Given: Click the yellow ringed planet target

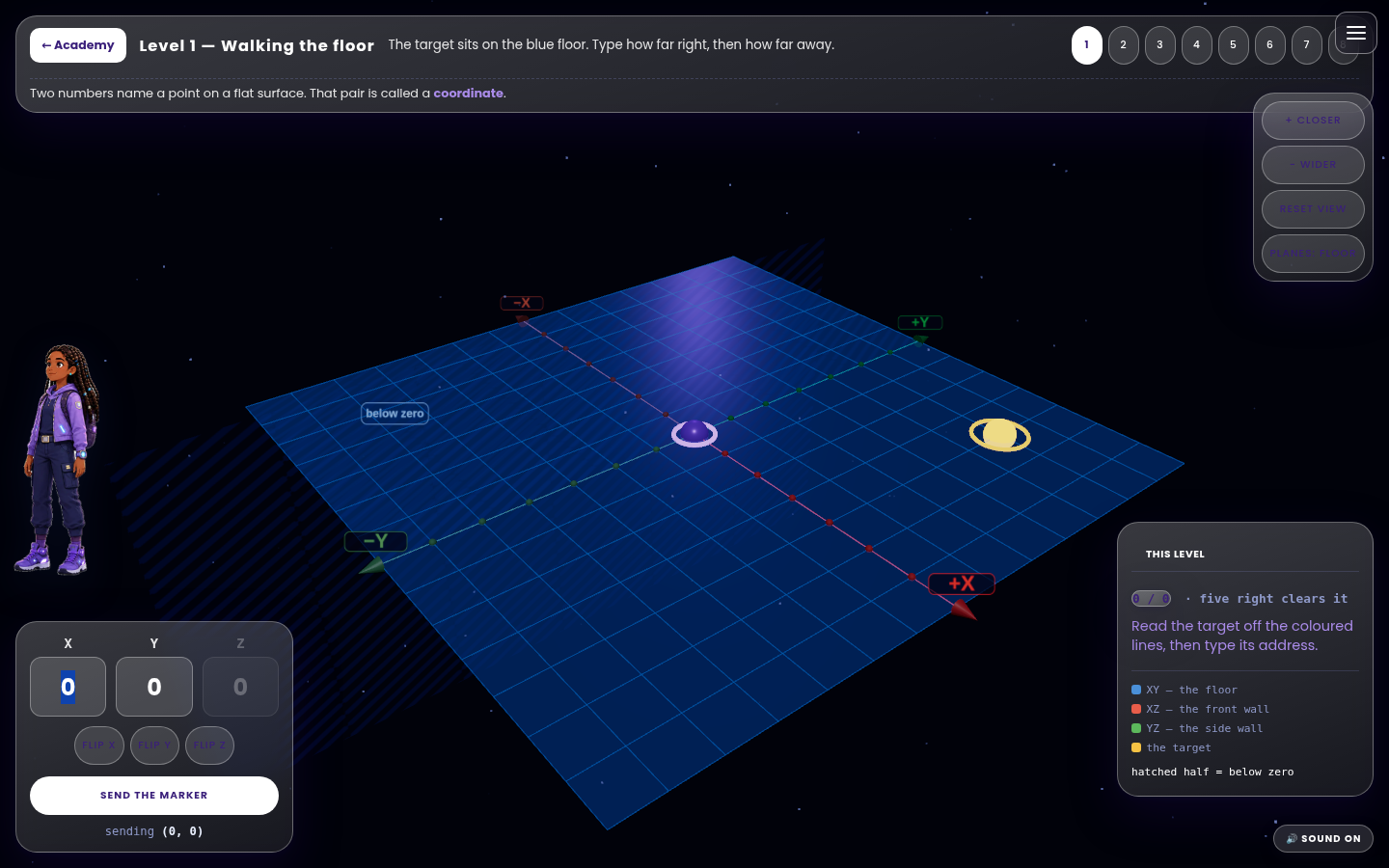Looking at the screenshot, I should [x=1000, y=435].
